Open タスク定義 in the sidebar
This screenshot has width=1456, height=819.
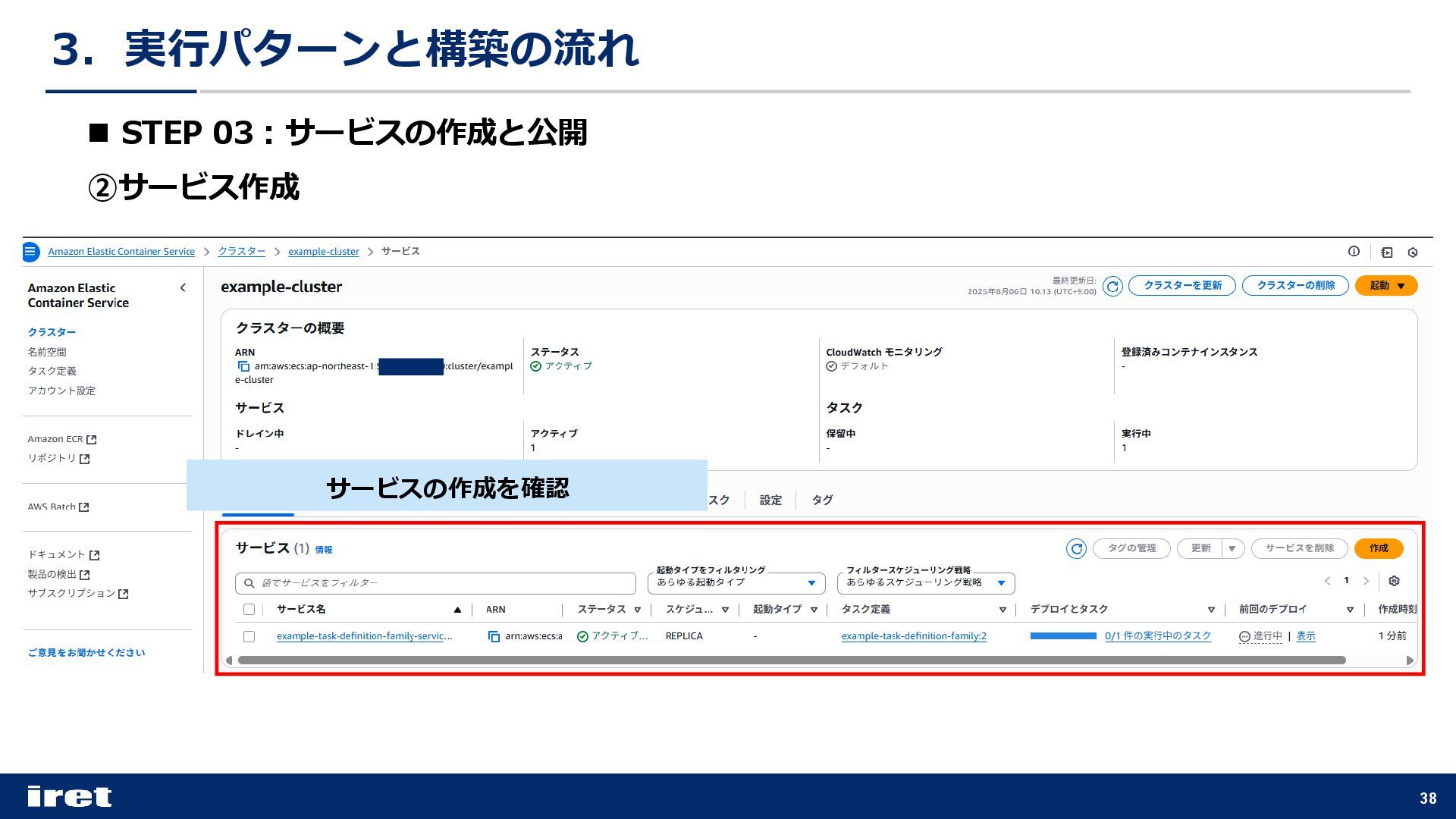pyautogui.click(x=52, y=372)
